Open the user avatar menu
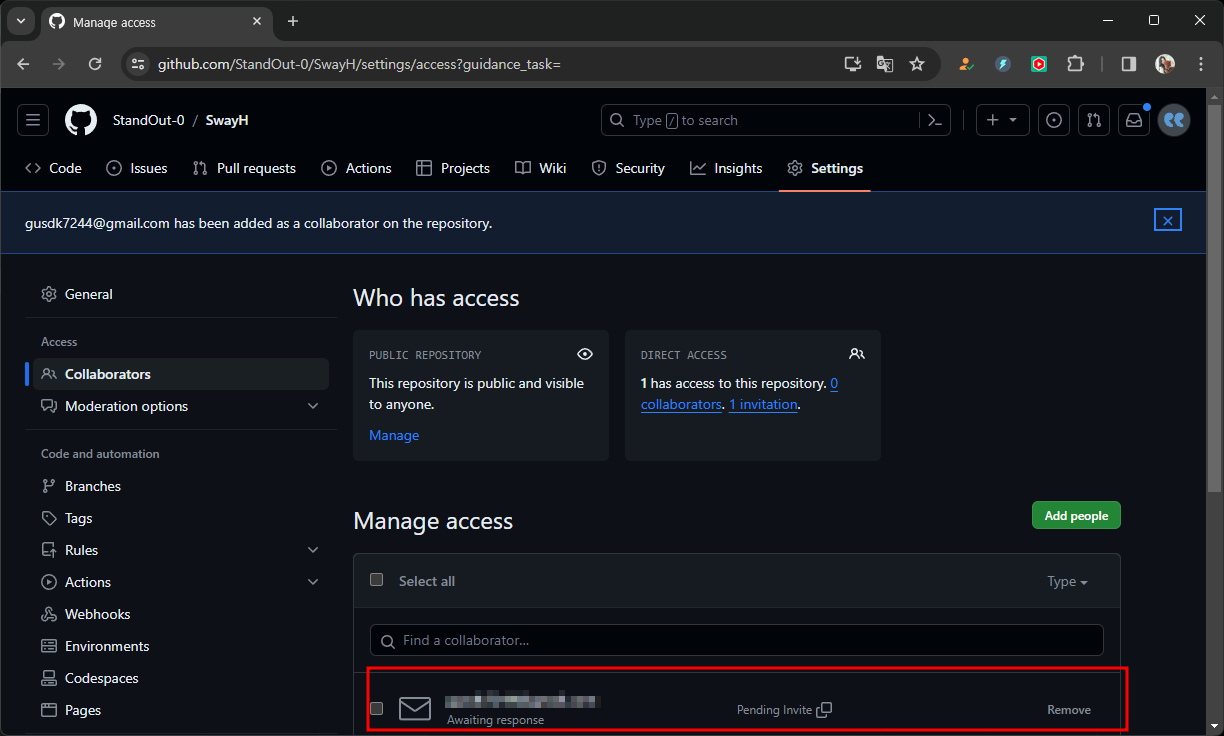The width and height of the screenshot is (1224, 736). (x=1174, y=120)
